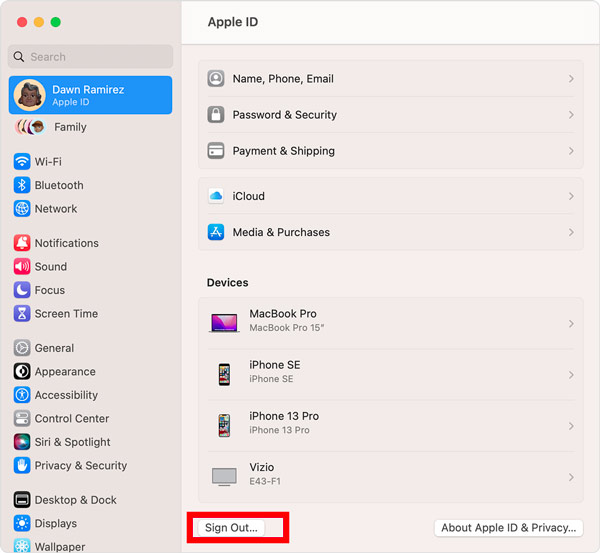Select the Network globe icon

click(x=22, y=209)
